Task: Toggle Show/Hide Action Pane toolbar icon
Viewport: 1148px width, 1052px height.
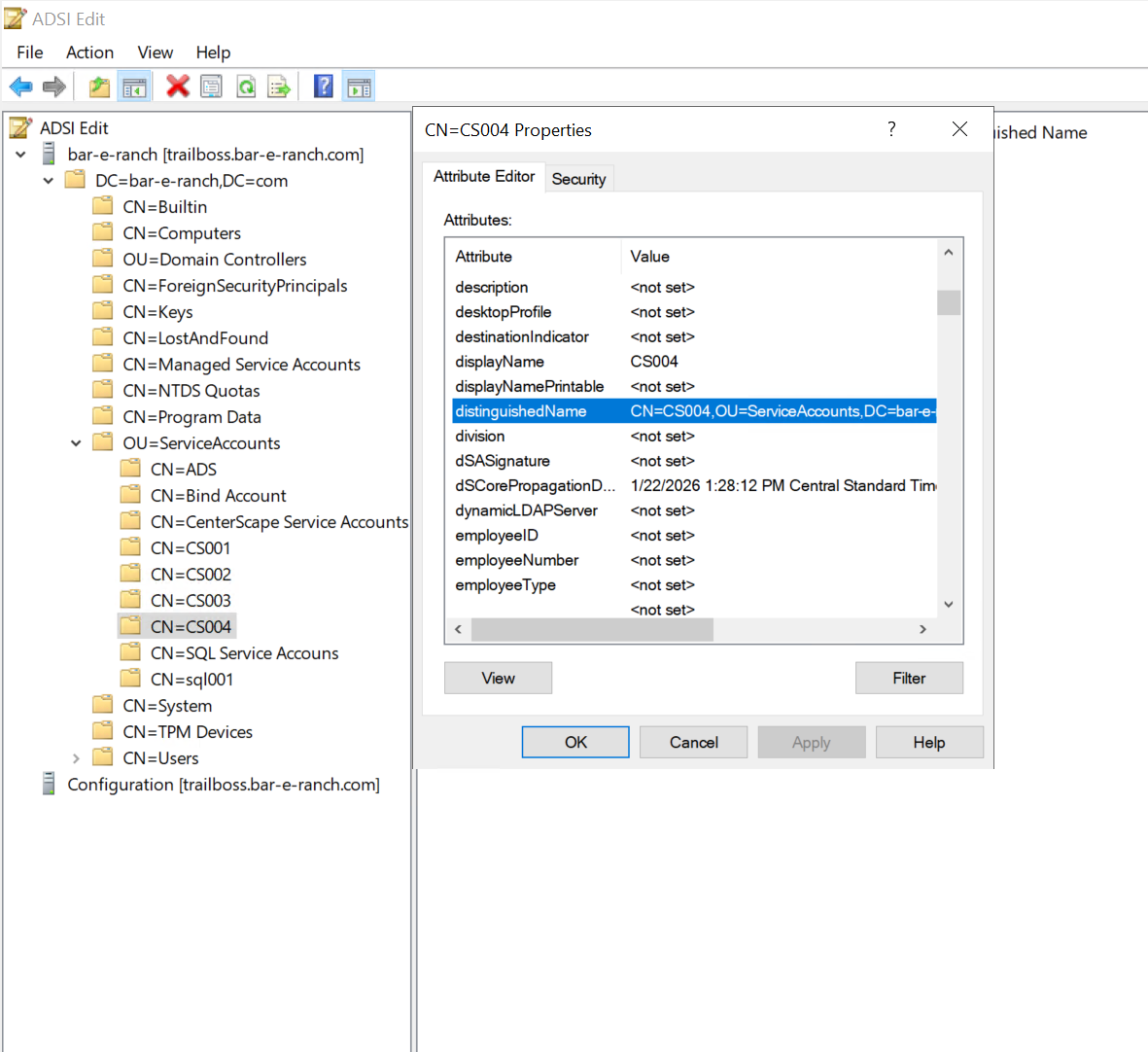Action: [x=359, y=87]
